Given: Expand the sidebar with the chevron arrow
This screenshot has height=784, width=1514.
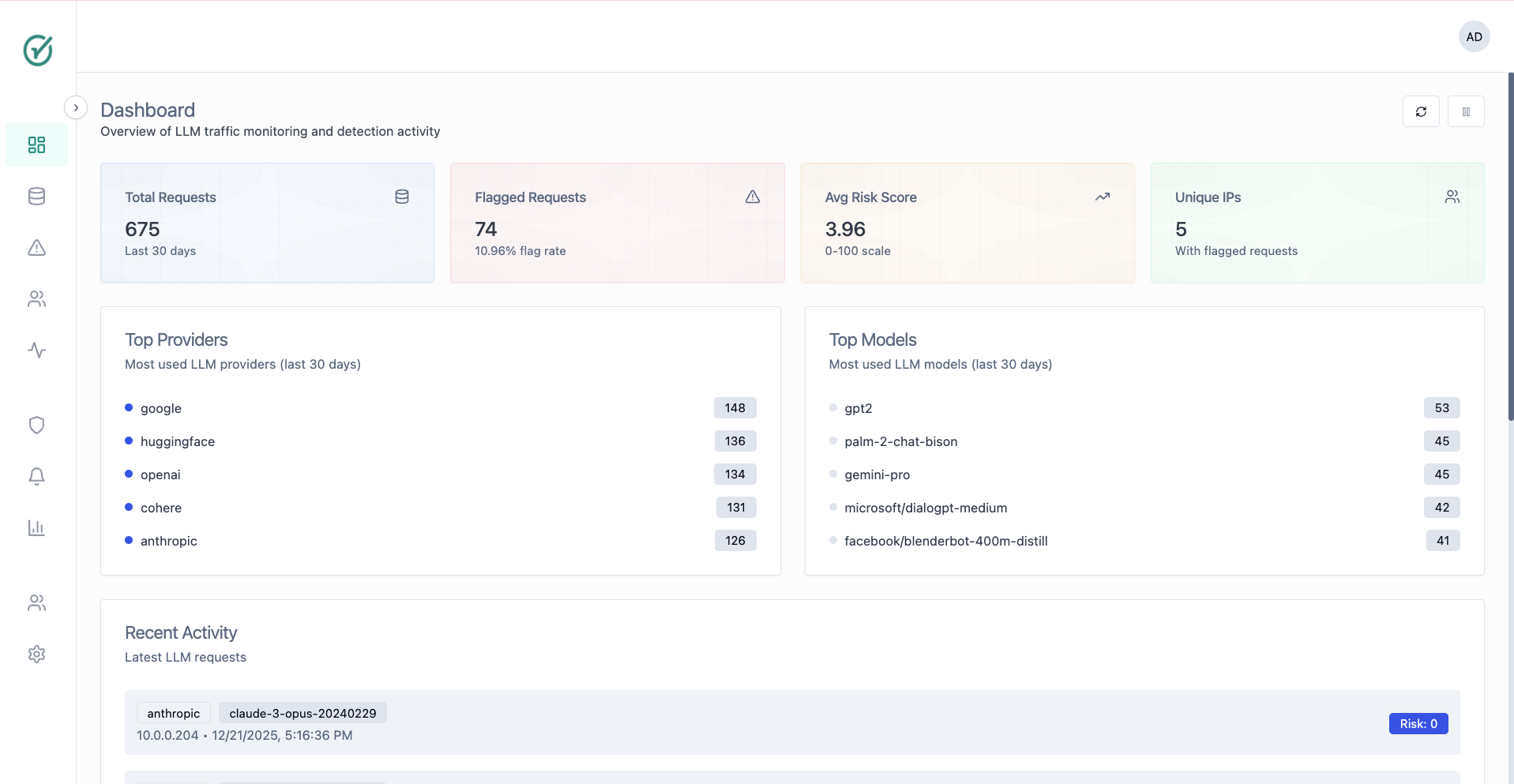Looking at the screenshot, I should click(76, 107).
